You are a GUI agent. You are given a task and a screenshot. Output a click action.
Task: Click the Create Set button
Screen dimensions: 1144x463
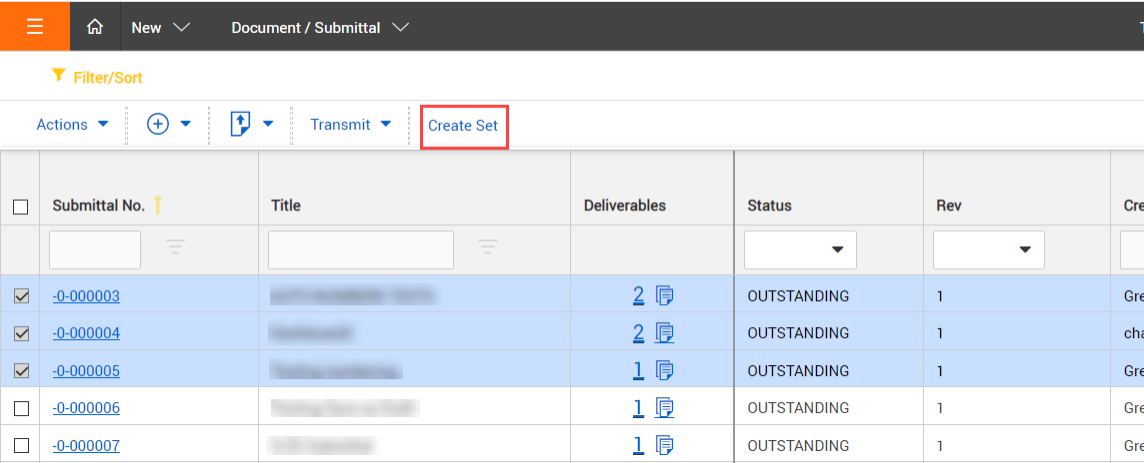pyautogui.click(x=463, y=126)
